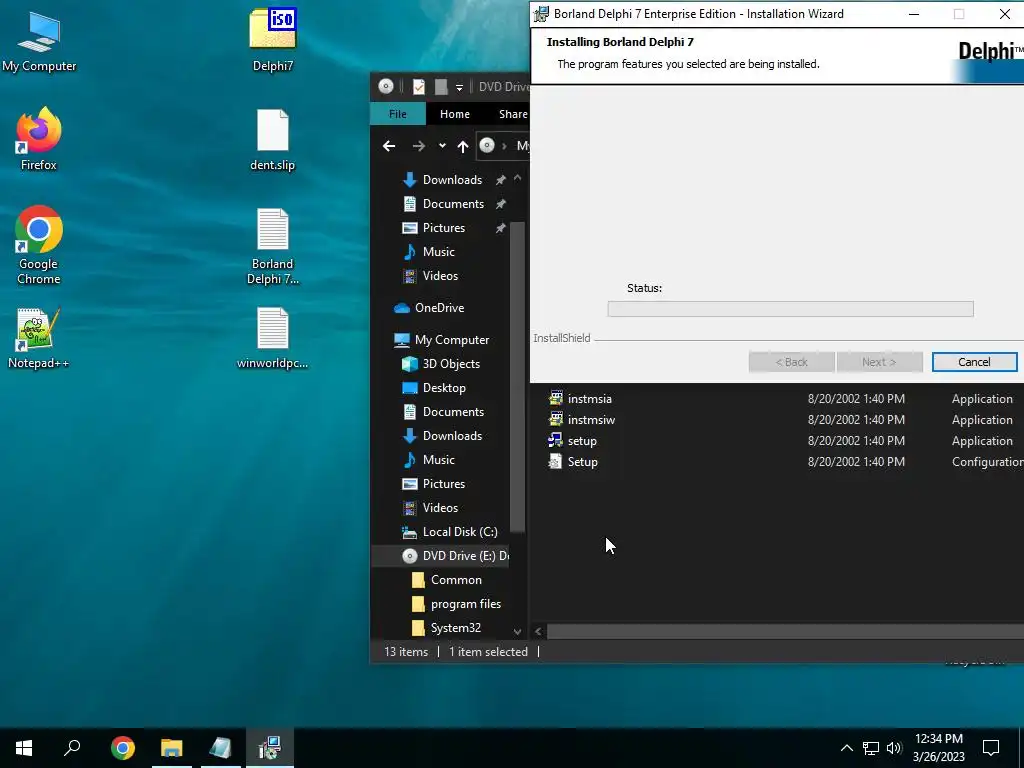Open the Share ribbon tab
Viewport: 1024px width, 768px height.
[513, 114]
